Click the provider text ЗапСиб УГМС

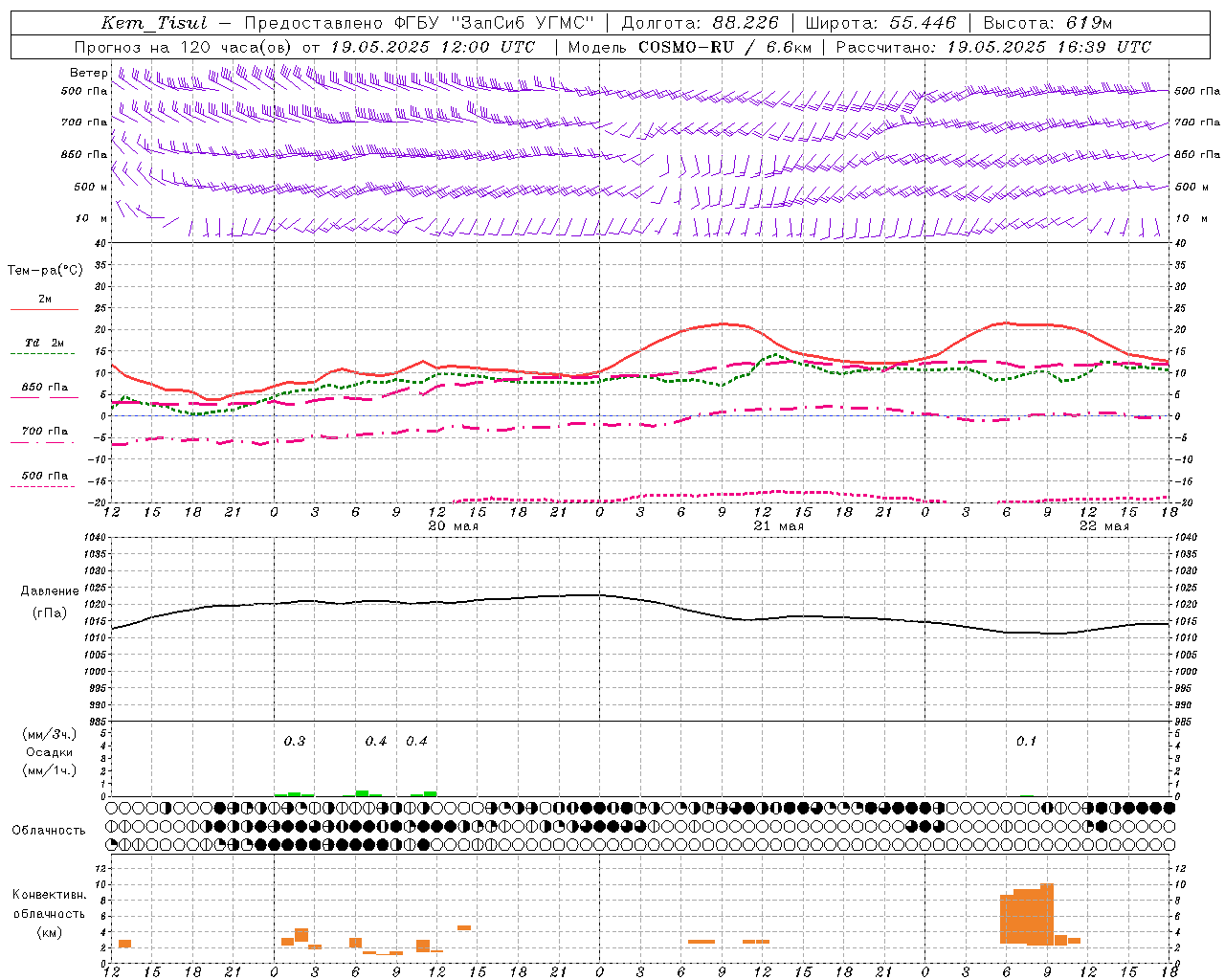[x=522, y=23]
